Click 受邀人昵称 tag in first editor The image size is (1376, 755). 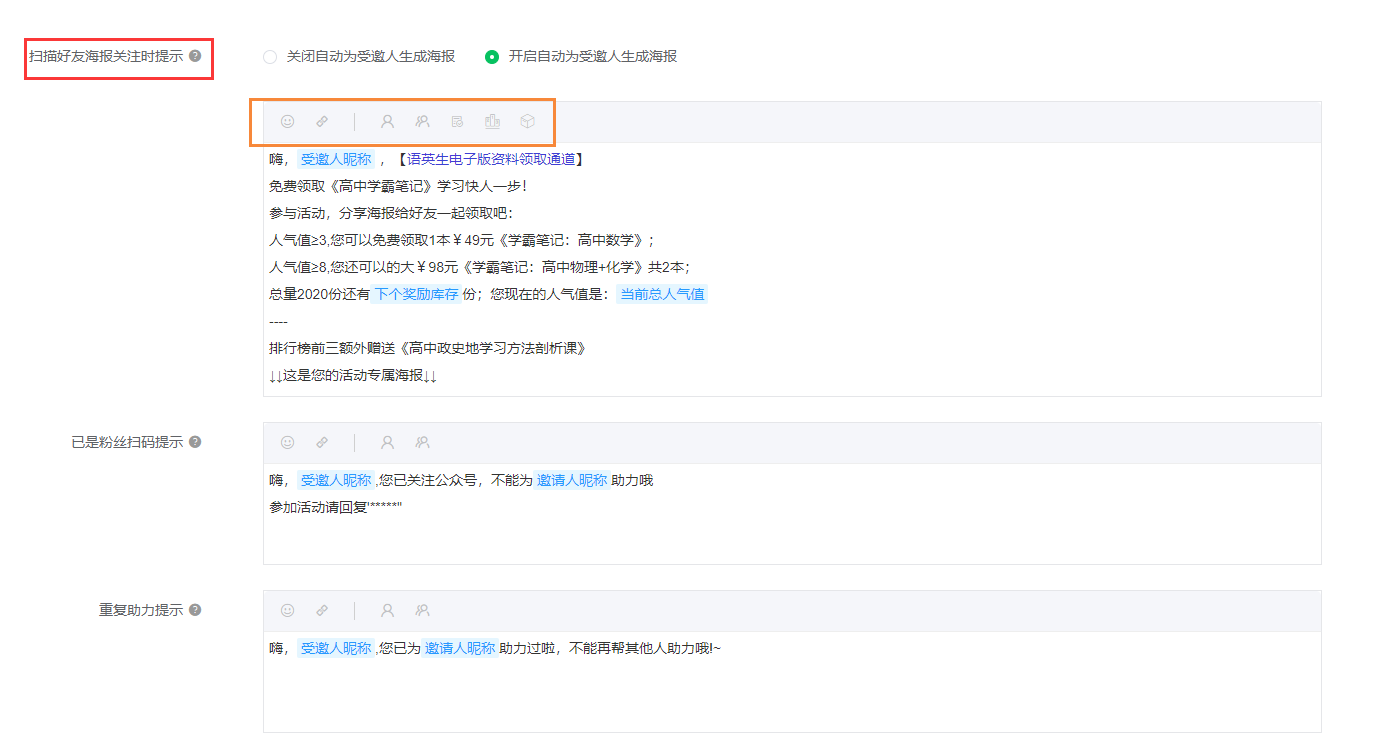(x=336, y=159)
